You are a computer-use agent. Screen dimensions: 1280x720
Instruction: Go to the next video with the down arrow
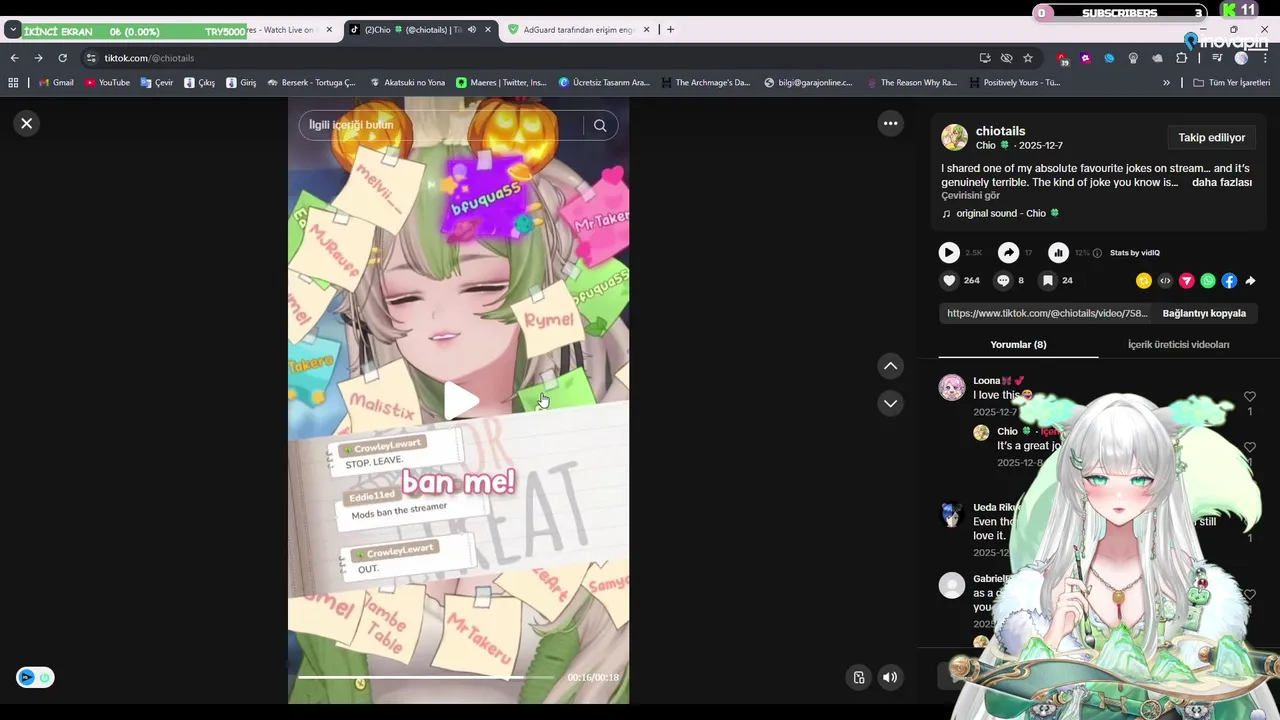891,403
